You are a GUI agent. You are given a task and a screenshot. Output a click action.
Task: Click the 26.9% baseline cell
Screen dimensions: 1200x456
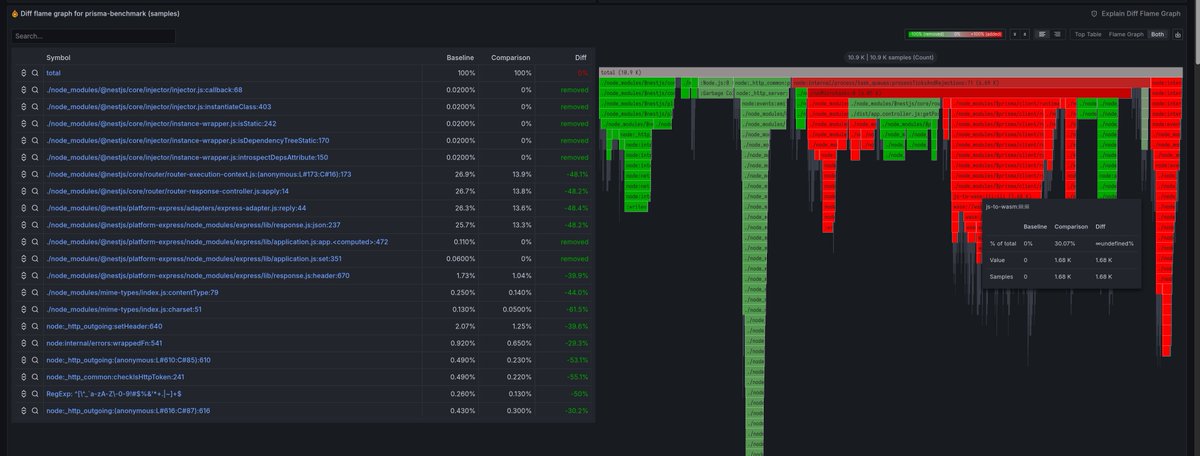tap(464, 174)
